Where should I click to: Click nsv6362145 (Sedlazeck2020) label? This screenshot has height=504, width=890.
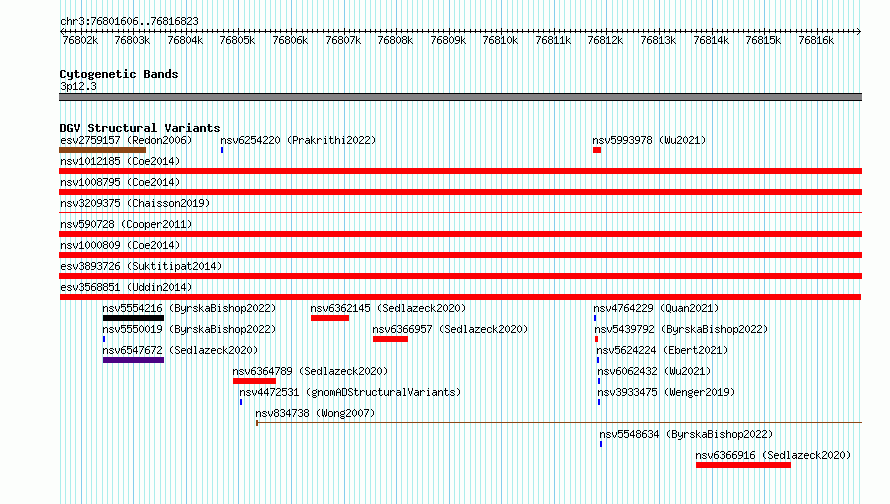tap(388, 308)
